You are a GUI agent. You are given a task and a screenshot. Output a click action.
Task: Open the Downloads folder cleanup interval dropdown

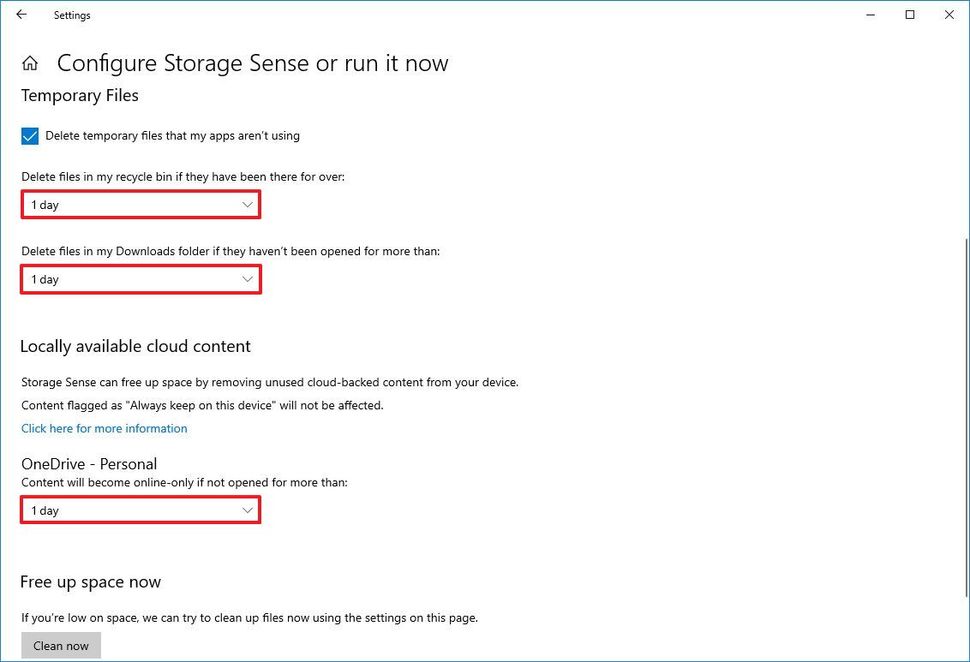pyautogui.click(x=140, y=279)
